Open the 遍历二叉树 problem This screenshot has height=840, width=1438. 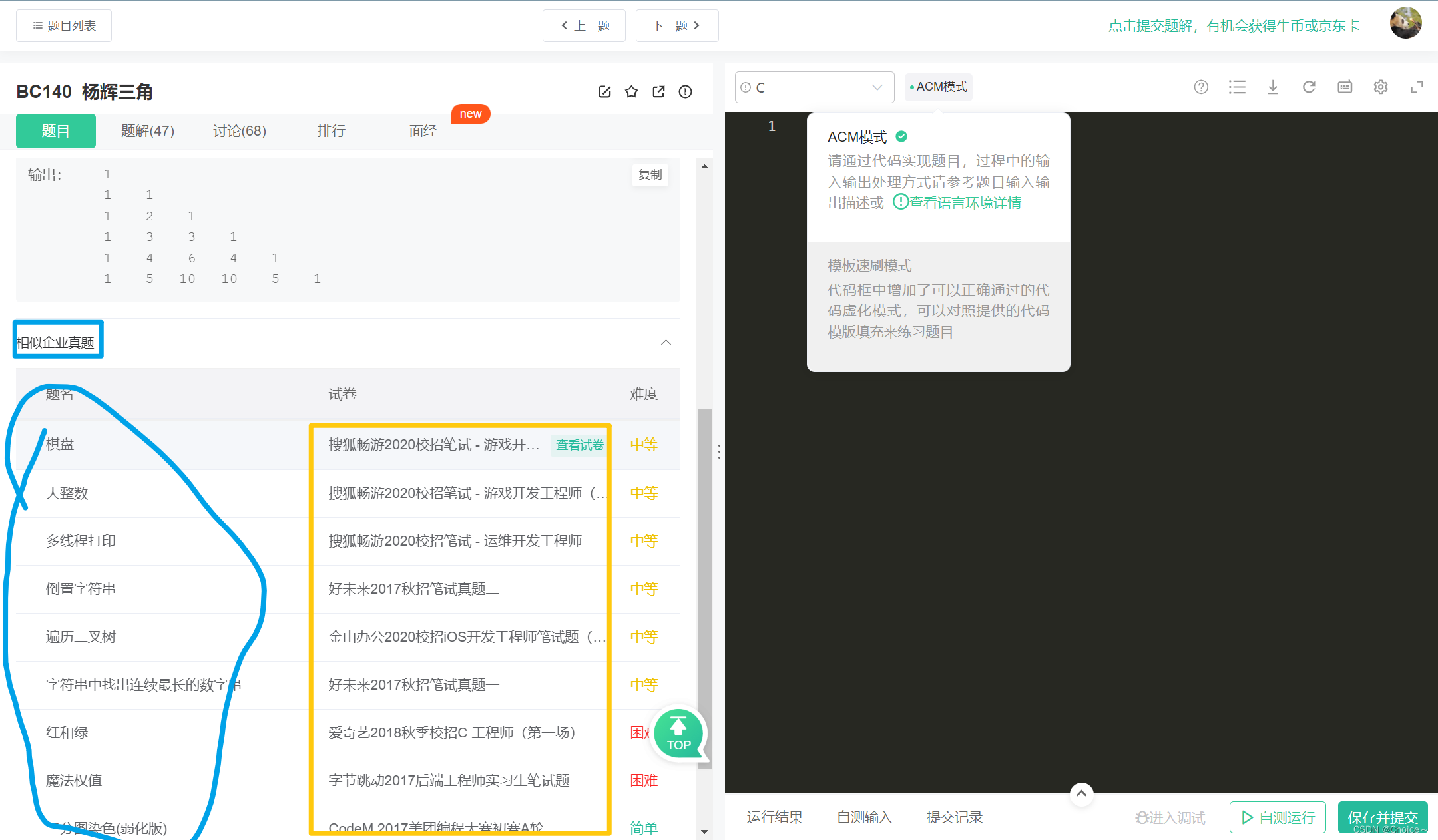click(x=81, y=637)
